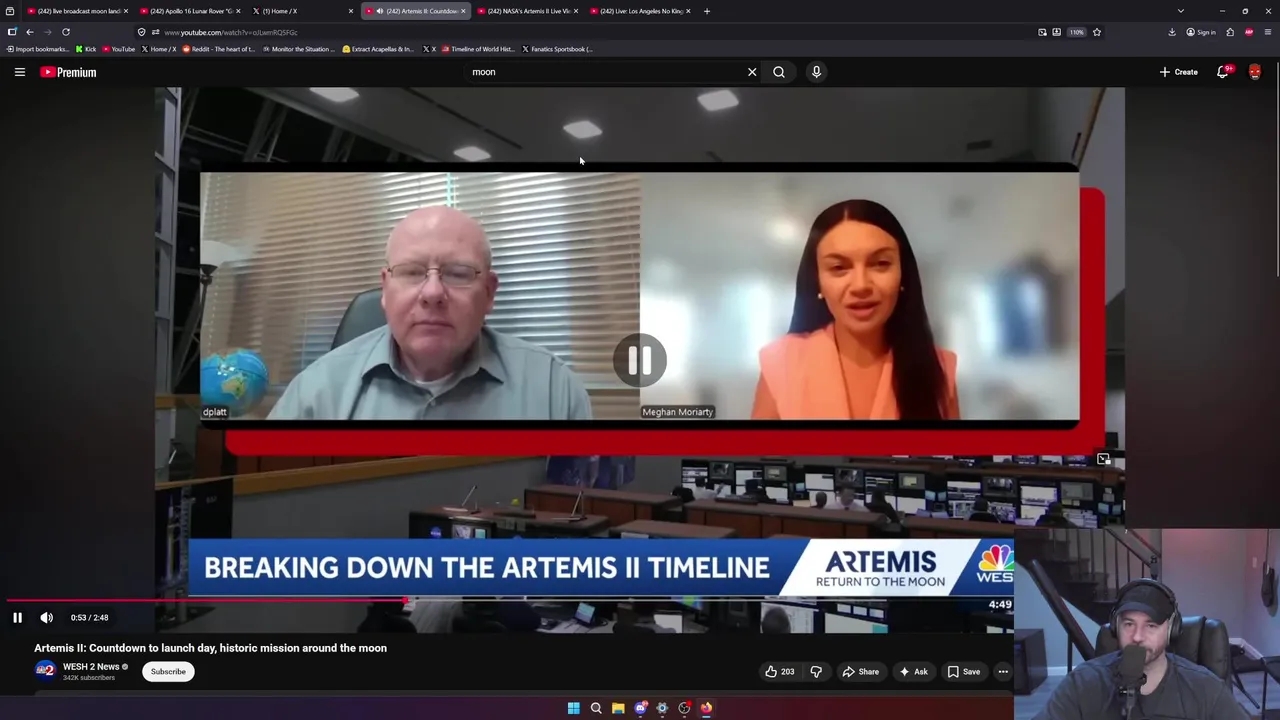Open Discord from the taskbar
The image size is (1280, 720).
640,708
